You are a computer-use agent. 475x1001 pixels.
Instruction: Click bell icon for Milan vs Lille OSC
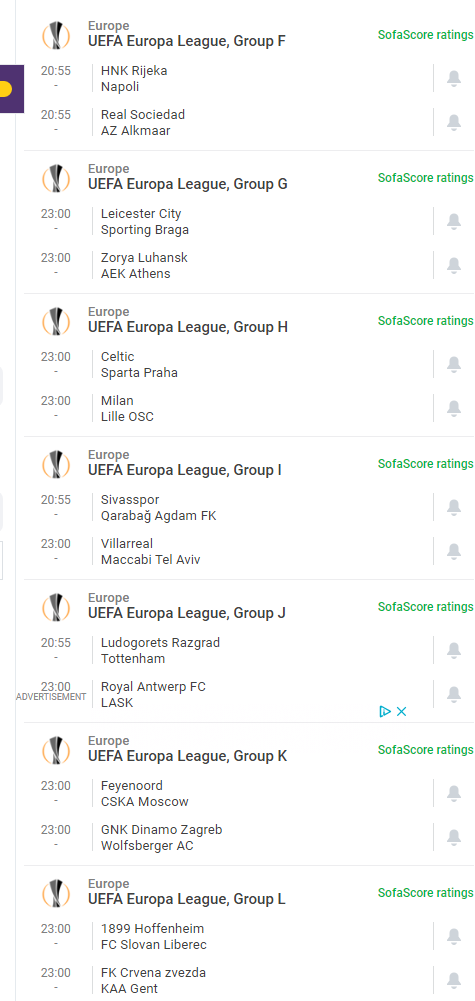coord(453,409)
